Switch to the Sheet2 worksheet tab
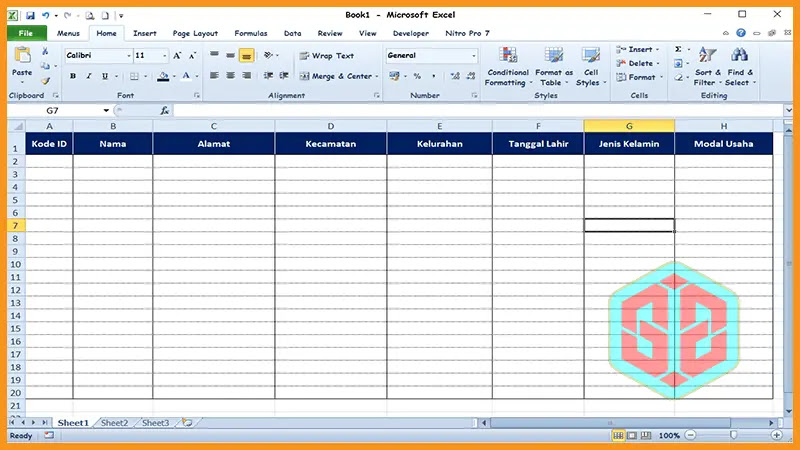 click(114, 423)
